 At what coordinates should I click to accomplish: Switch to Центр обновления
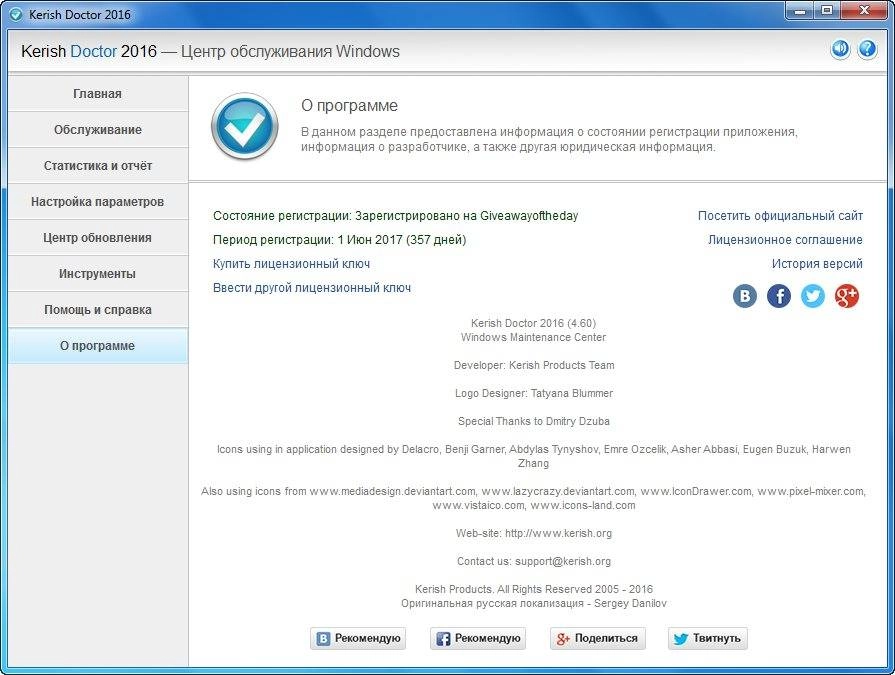tap(98, 237)
